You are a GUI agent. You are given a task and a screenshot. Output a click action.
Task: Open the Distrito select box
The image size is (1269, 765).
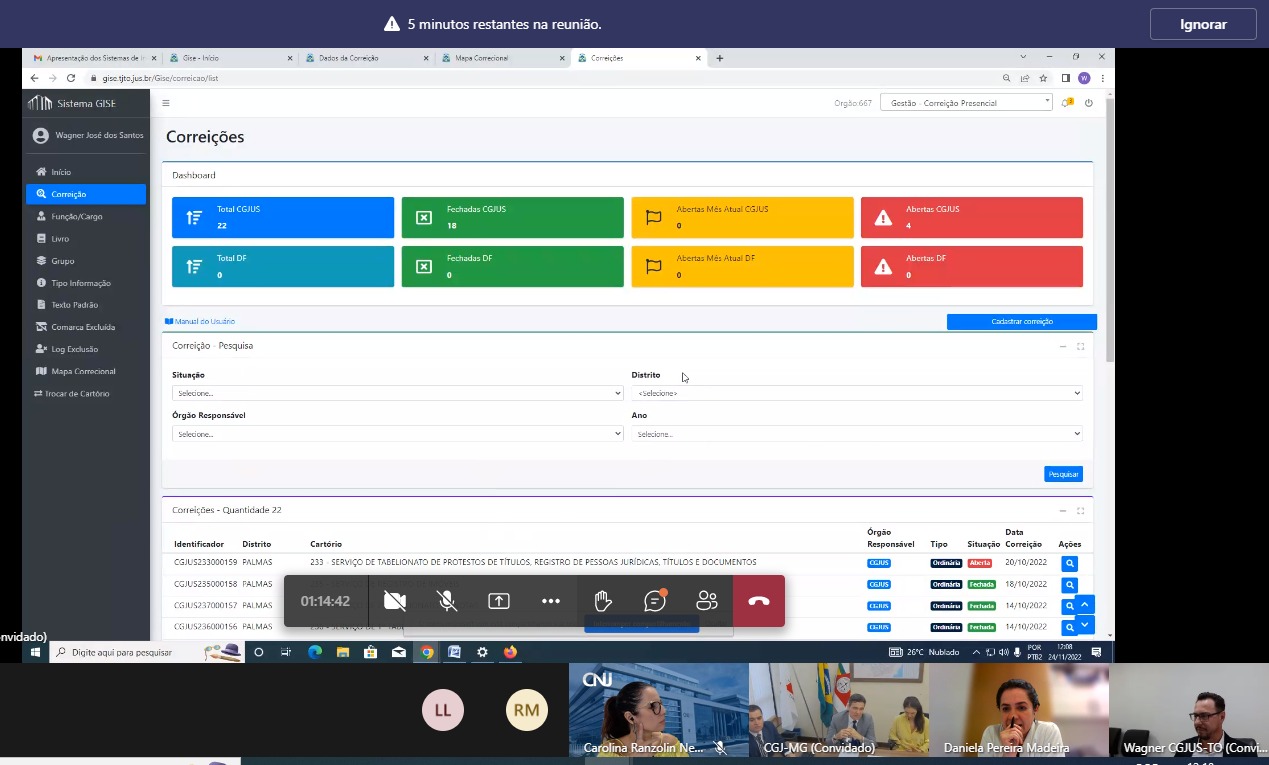(x=856, y=393)
